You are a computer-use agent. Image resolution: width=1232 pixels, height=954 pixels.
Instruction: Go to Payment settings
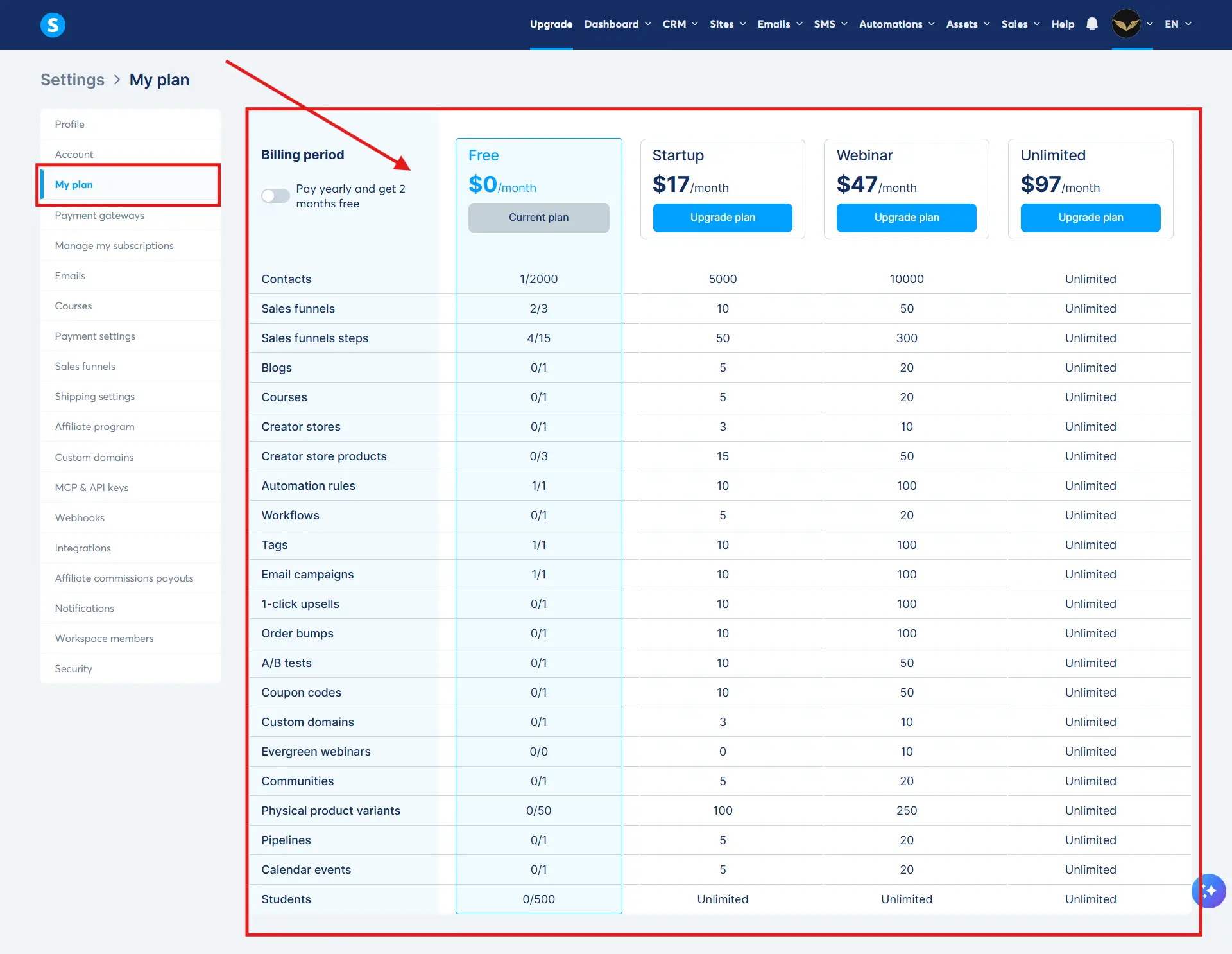(130, 336)
